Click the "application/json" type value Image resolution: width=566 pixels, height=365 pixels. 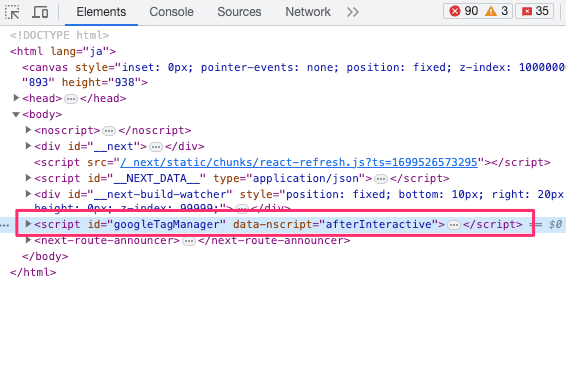pos(306,178)
